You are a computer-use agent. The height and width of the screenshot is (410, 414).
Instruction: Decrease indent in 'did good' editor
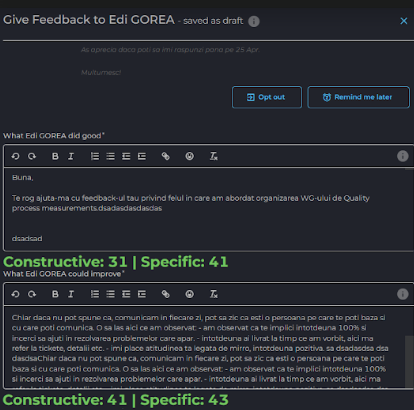point(126,156)
